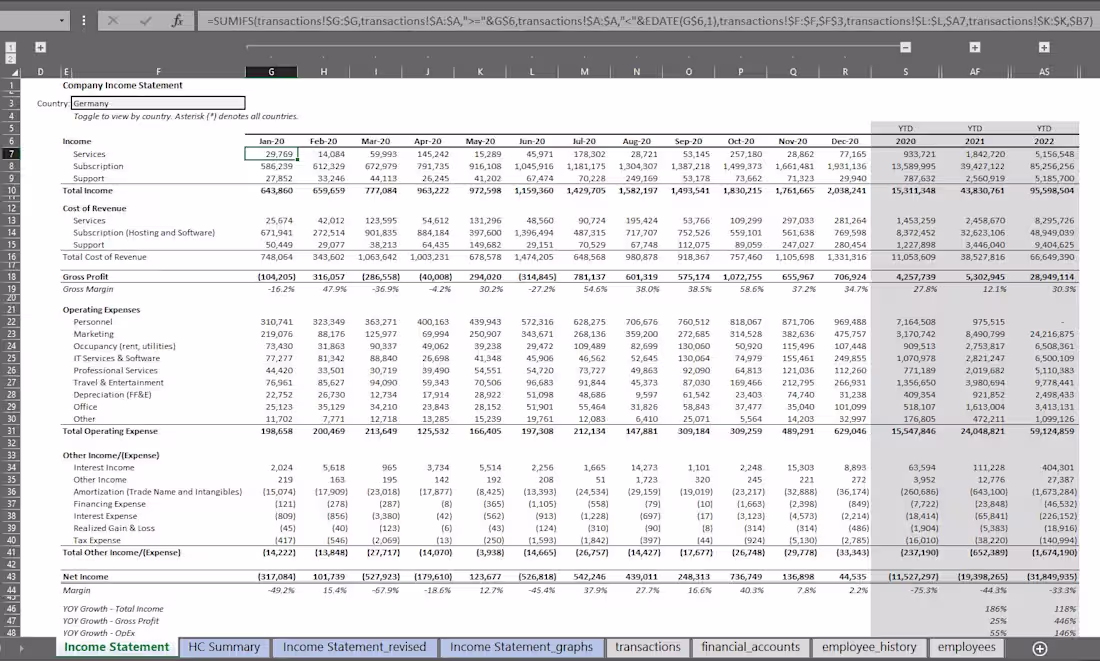Click the Tax Expense row label
Viewport: 1100px width, 661px height.
pyautogui.click(x=97, y=540)
